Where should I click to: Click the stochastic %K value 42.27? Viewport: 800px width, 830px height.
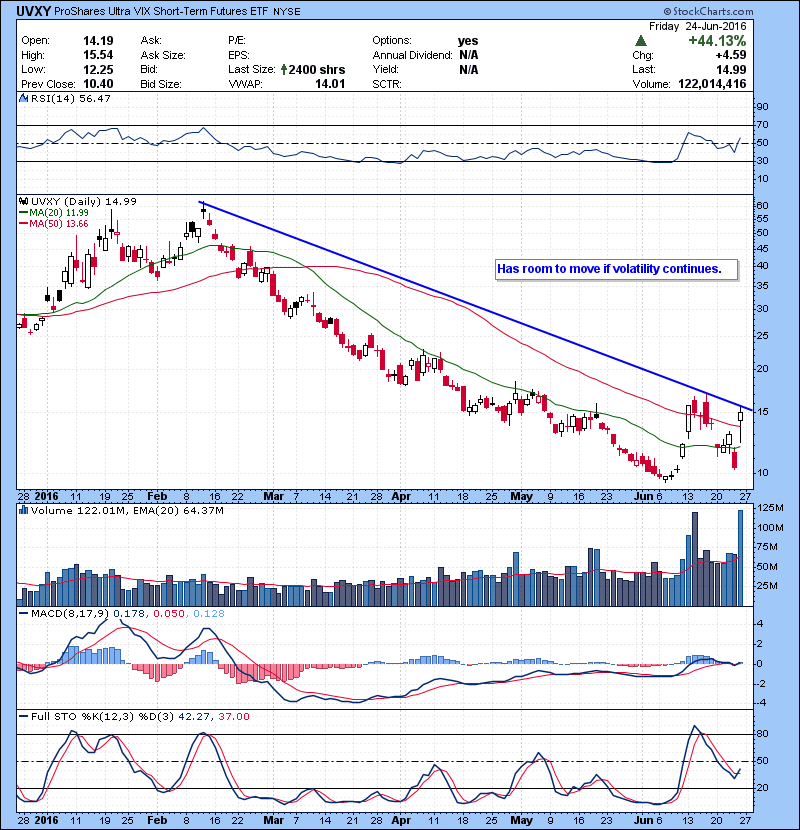pos(194,716)
